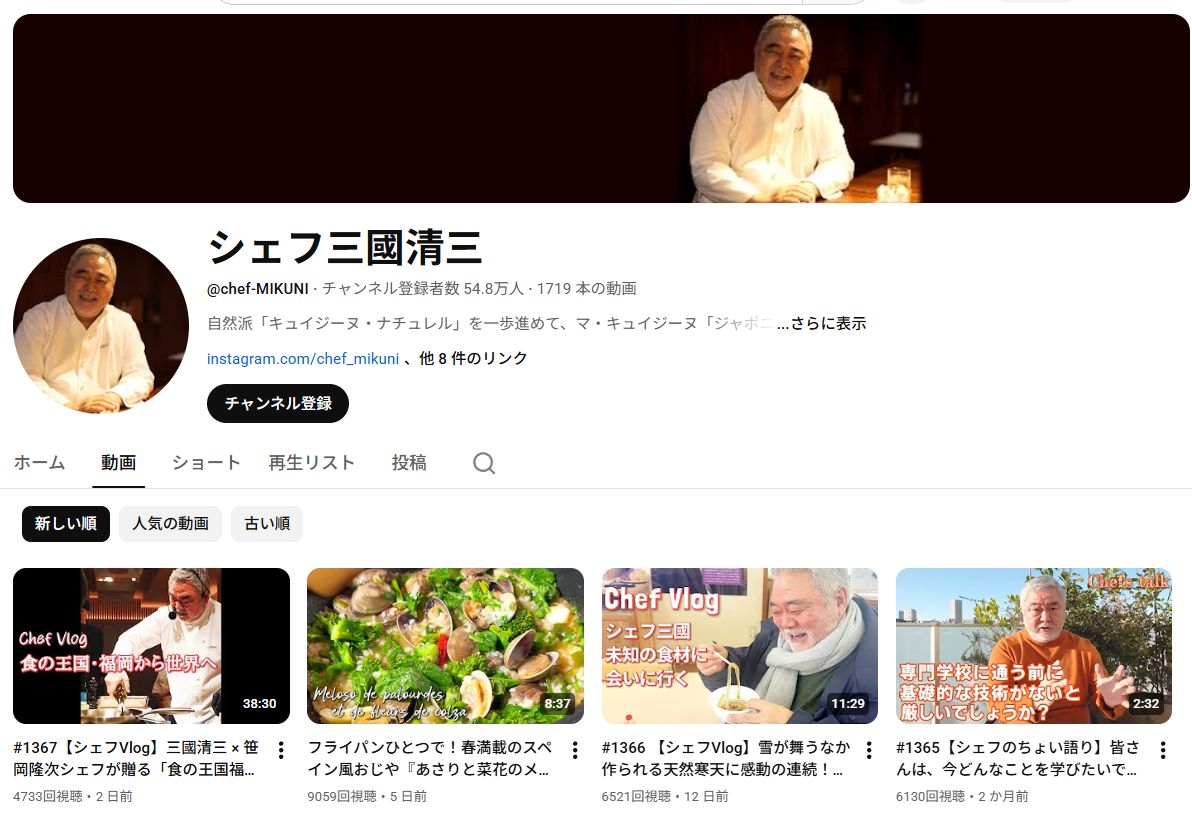This screenshot has width=1192, height=815.
Task: Open options menu for video #1367
Action: click(281, 750)
